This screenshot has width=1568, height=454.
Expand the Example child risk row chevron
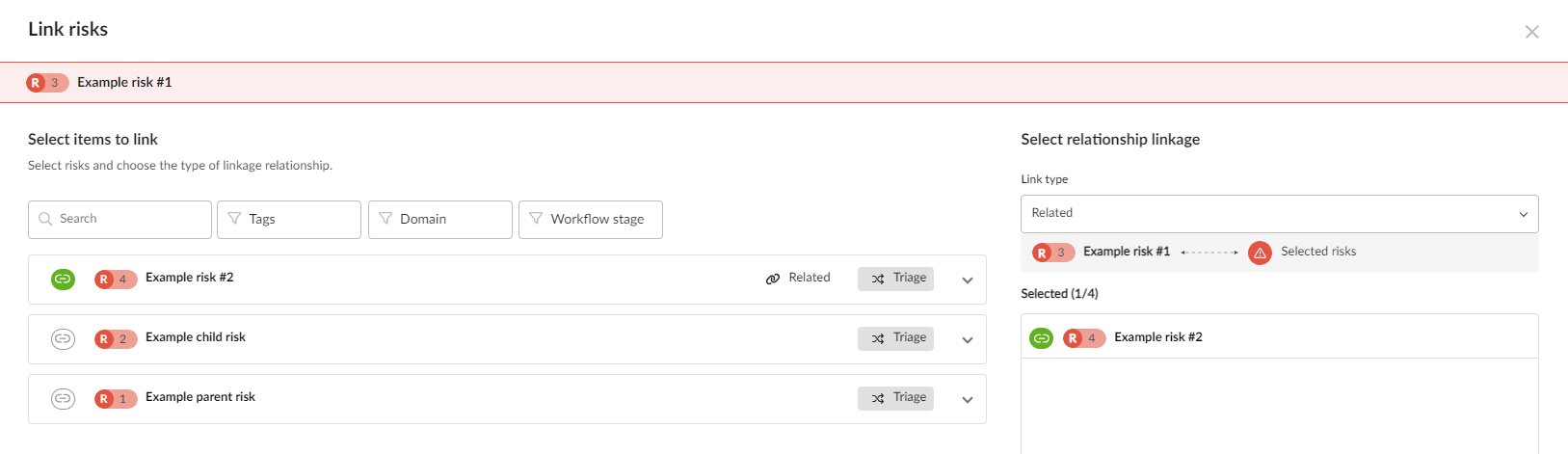click(968, 340)
